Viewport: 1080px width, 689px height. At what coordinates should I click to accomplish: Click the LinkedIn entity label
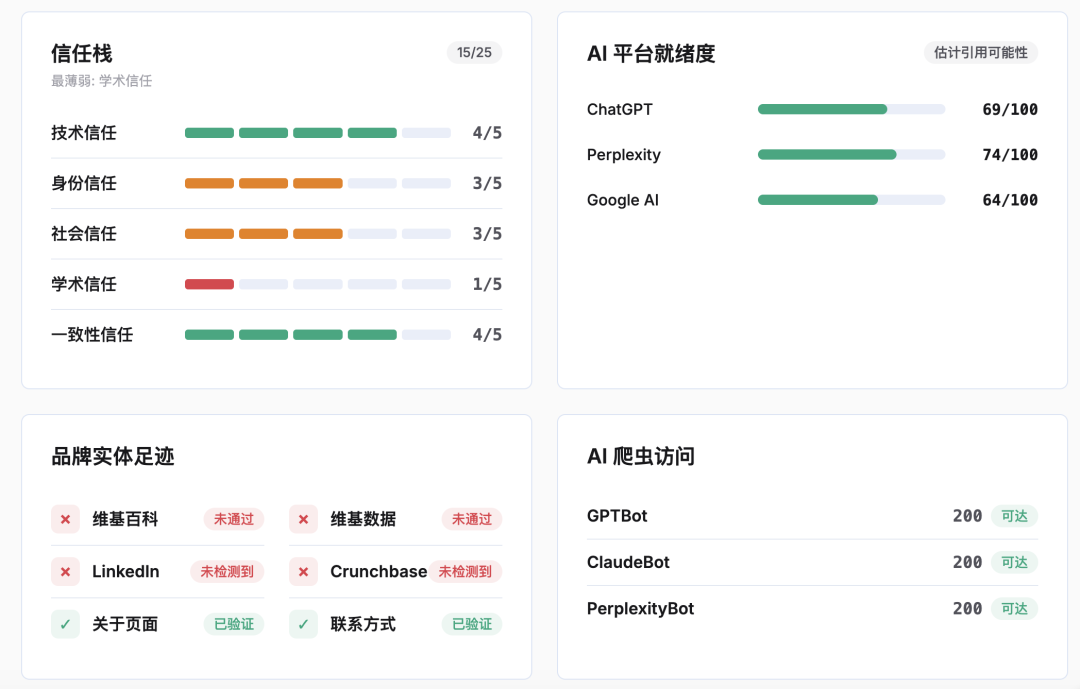125,572
